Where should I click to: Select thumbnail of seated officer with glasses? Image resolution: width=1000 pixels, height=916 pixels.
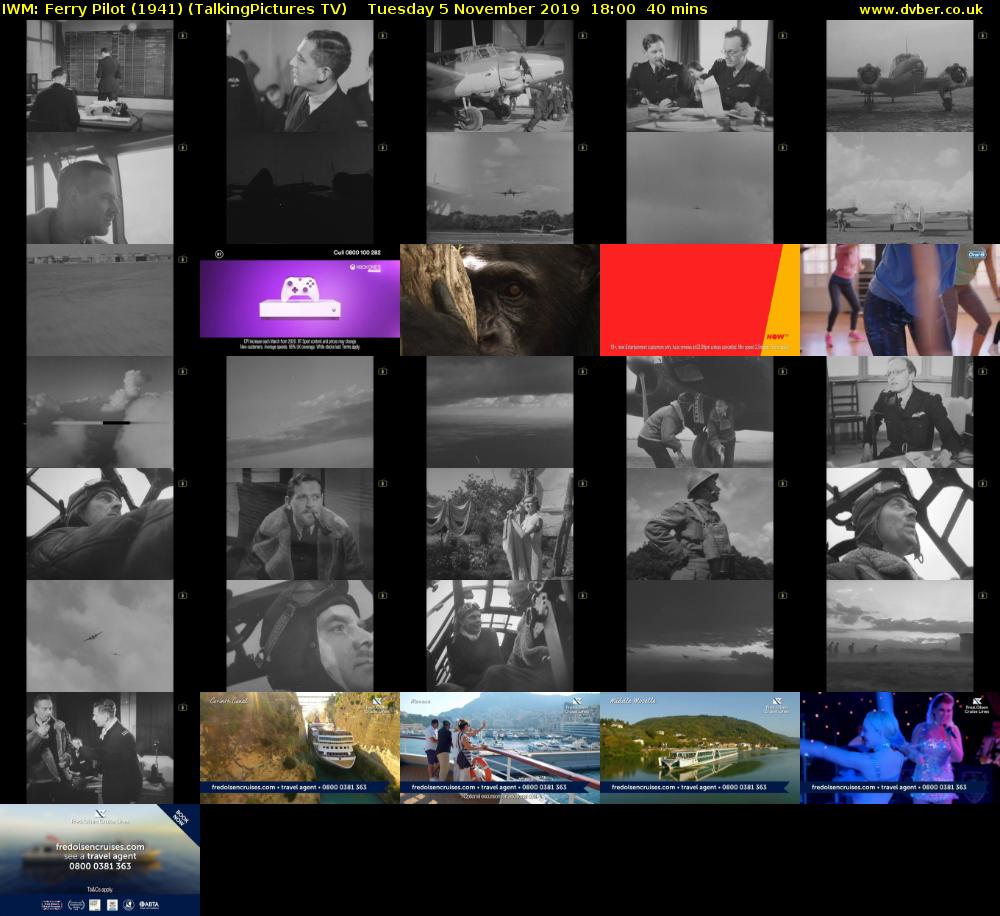click(900, 412)
